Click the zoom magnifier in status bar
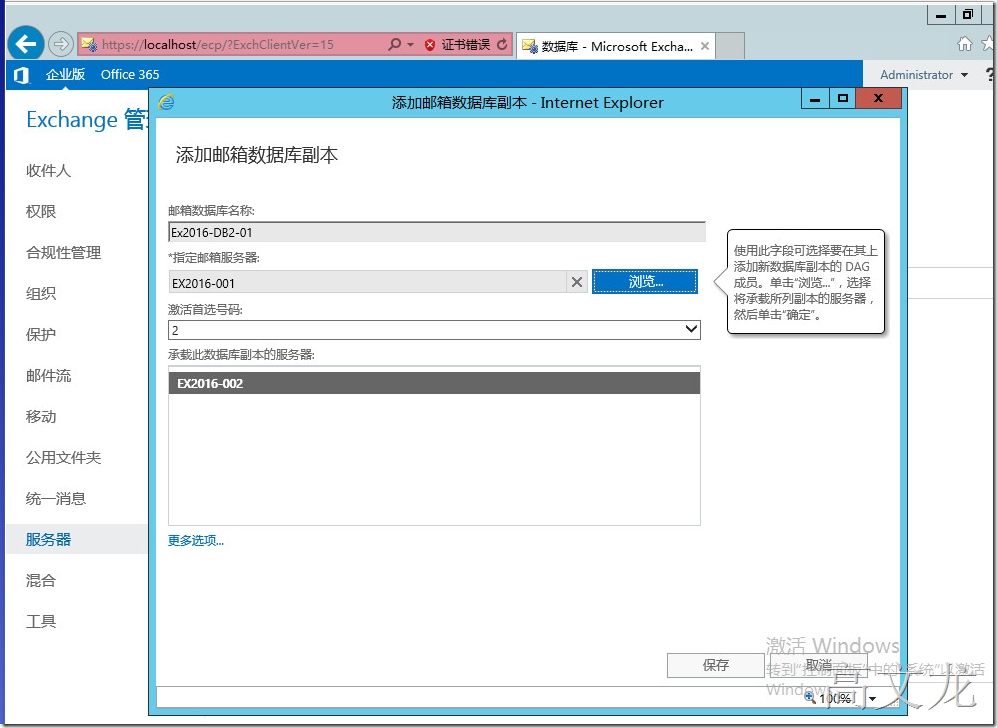The image size is (997, 728). pyautogui.click(x=810, y=697)
